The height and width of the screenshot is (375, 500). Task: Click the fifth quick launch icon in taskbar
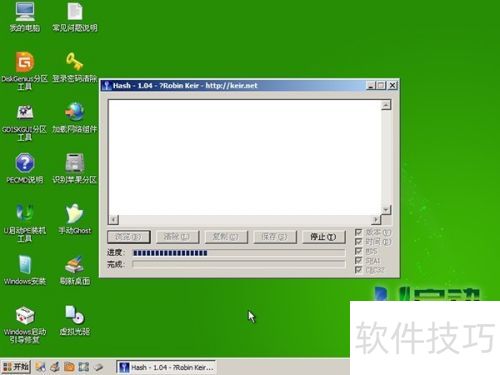click(98, 367)
